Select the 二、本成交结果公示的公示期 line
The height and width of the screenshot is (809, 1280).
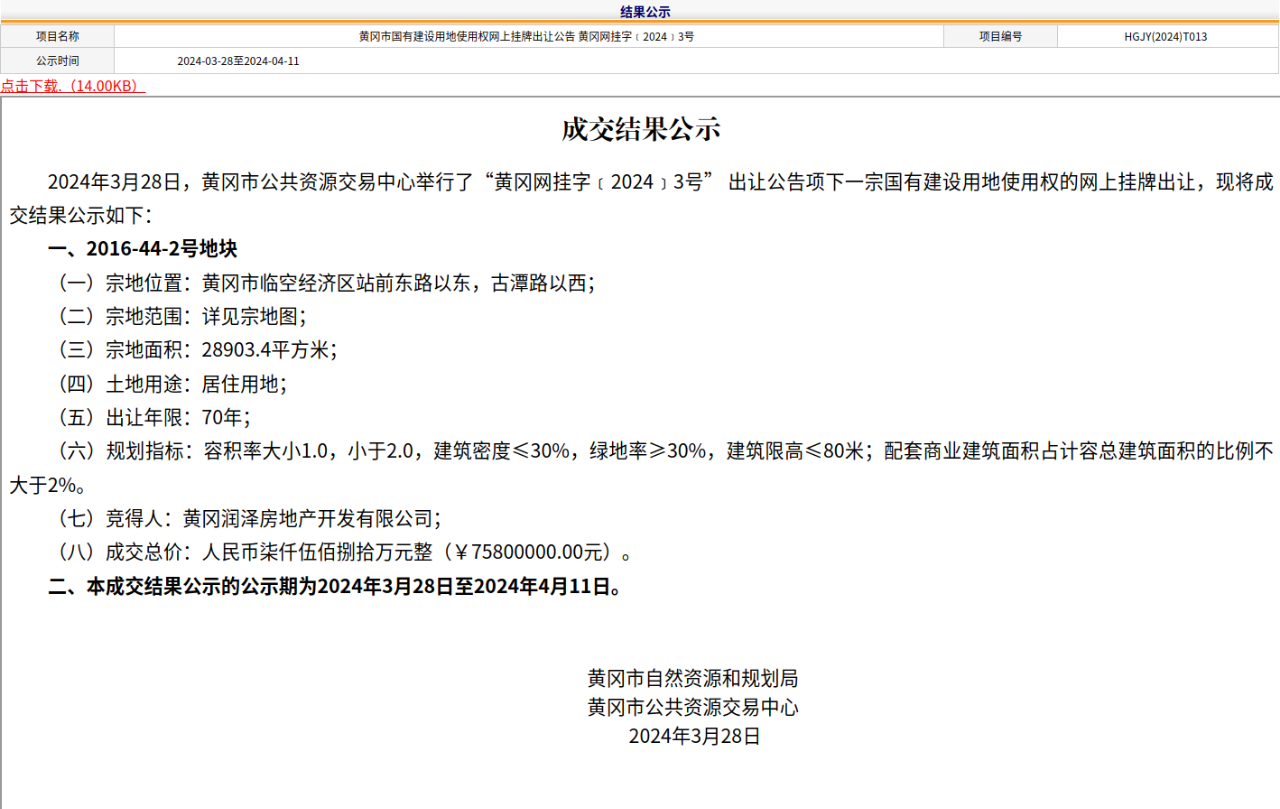tap(337, 587)
